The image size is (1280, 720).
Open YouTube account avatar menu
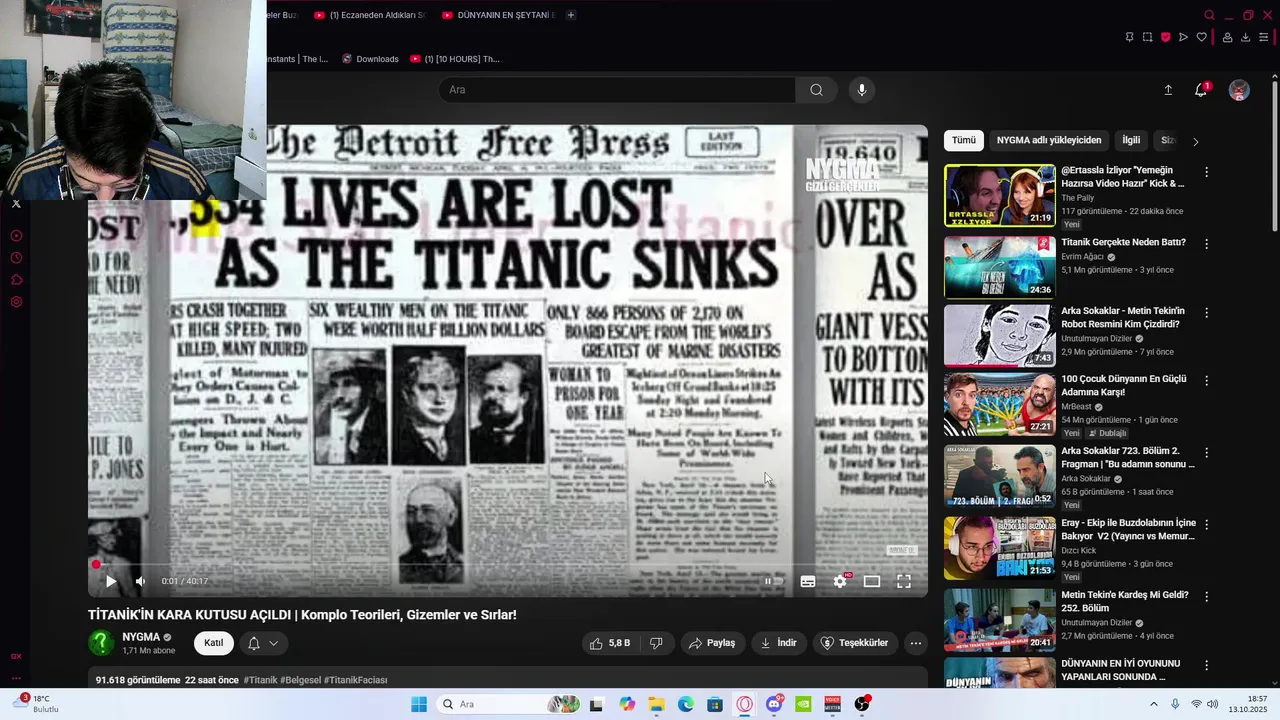(x=1239, y=90)
